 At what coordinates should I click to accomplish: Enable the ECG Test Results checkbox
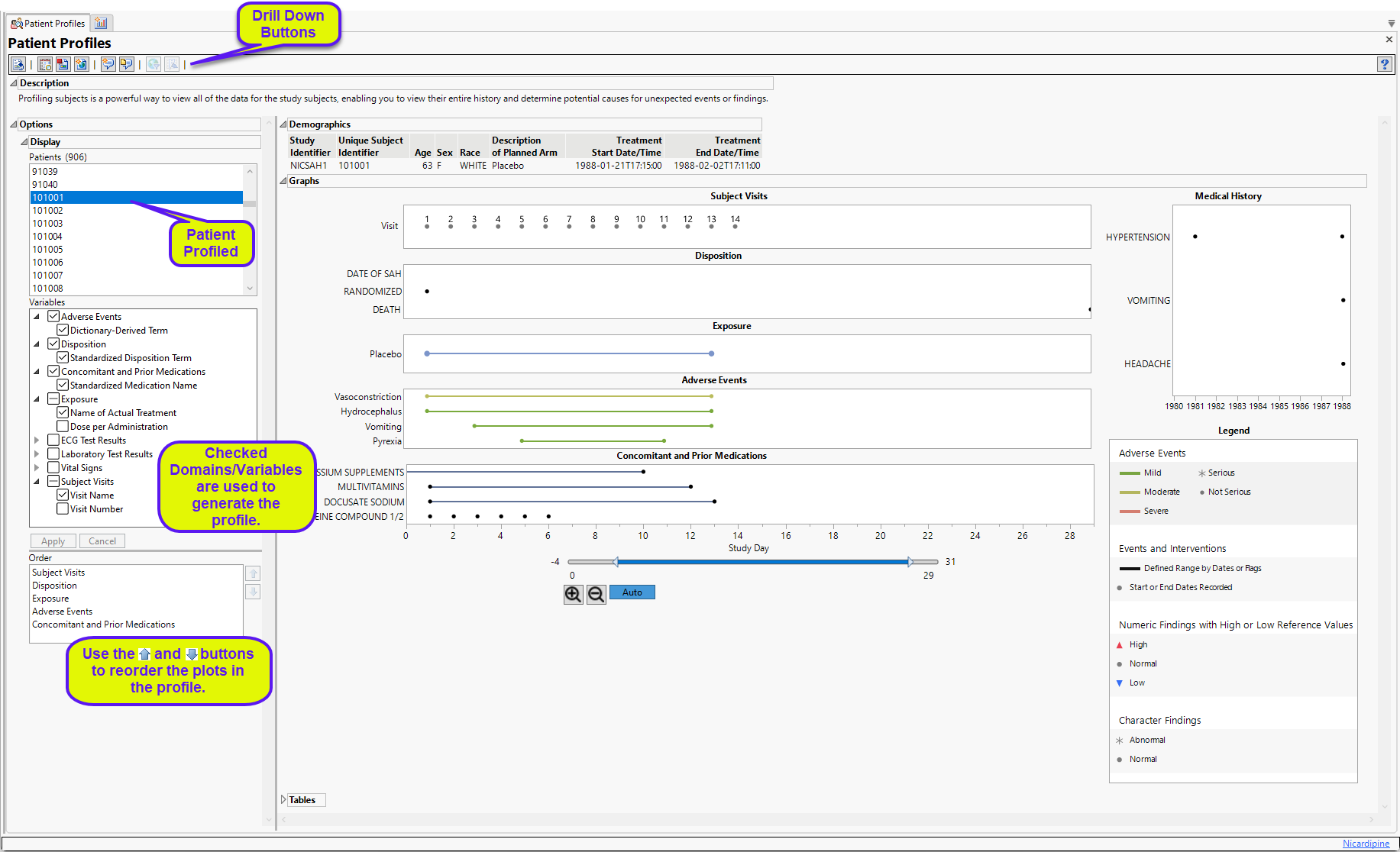(53, 441)
